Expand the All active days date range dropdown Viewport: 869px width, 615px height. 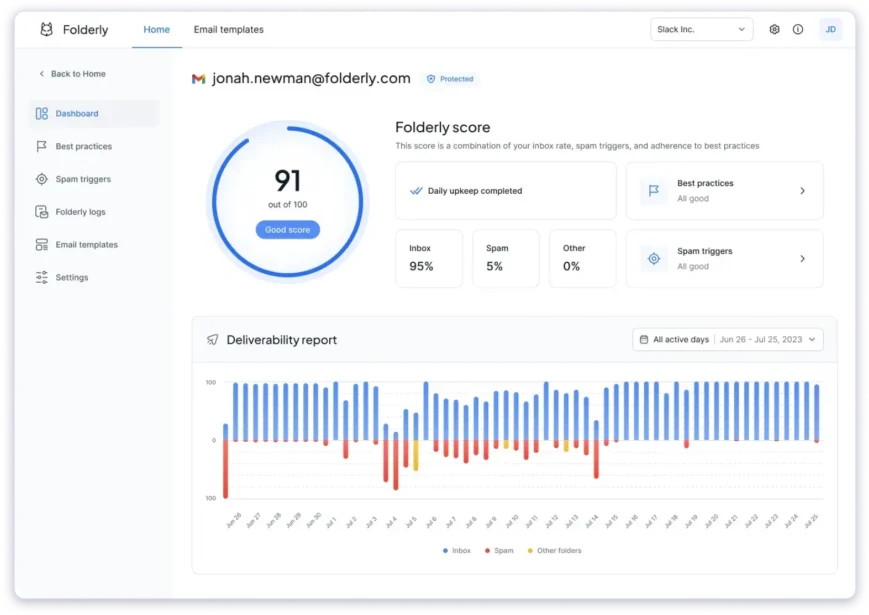click(728, 340)
